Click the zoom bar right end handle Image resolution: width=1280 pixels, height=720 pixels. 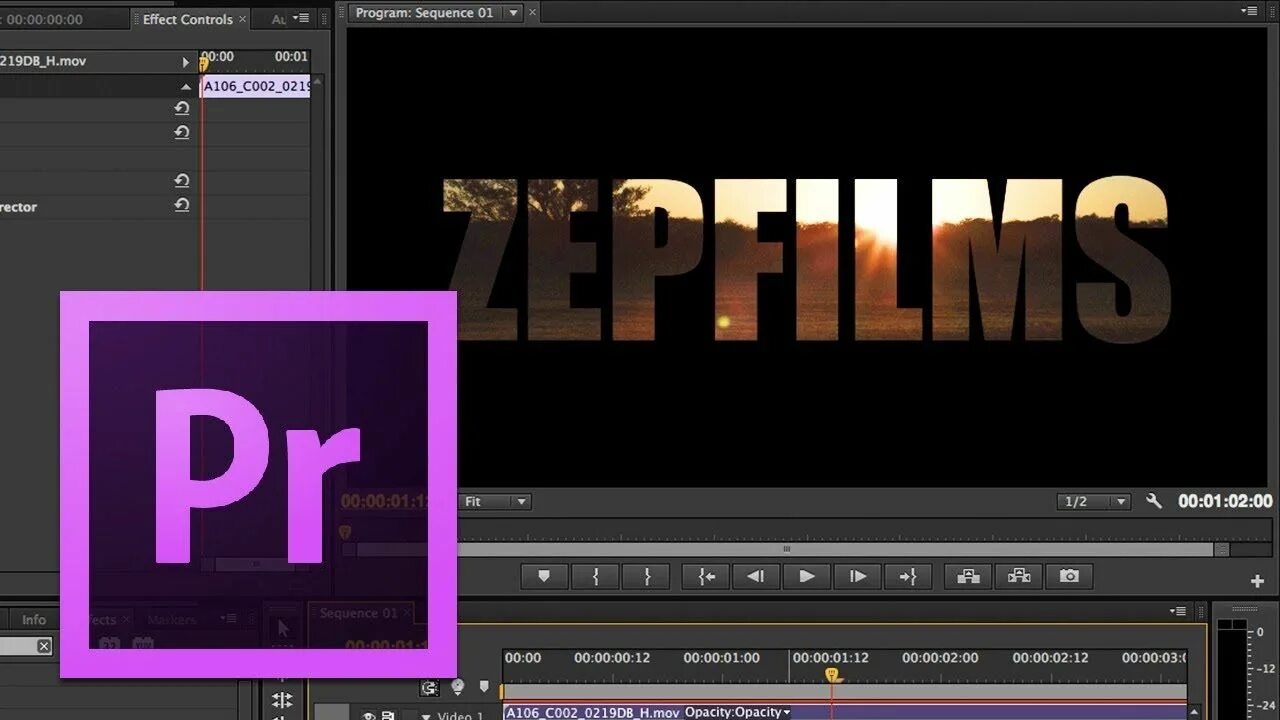tap(1222, 549)
